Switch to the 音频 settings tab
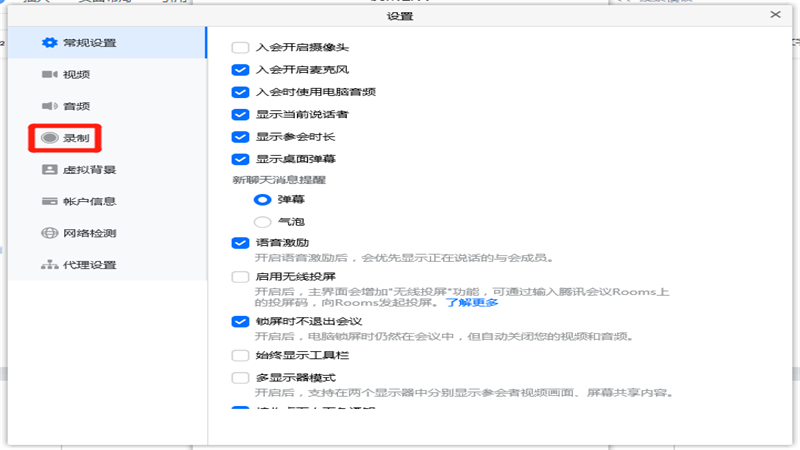The height and width of the screenshot is (450, 800). point(107,106)
